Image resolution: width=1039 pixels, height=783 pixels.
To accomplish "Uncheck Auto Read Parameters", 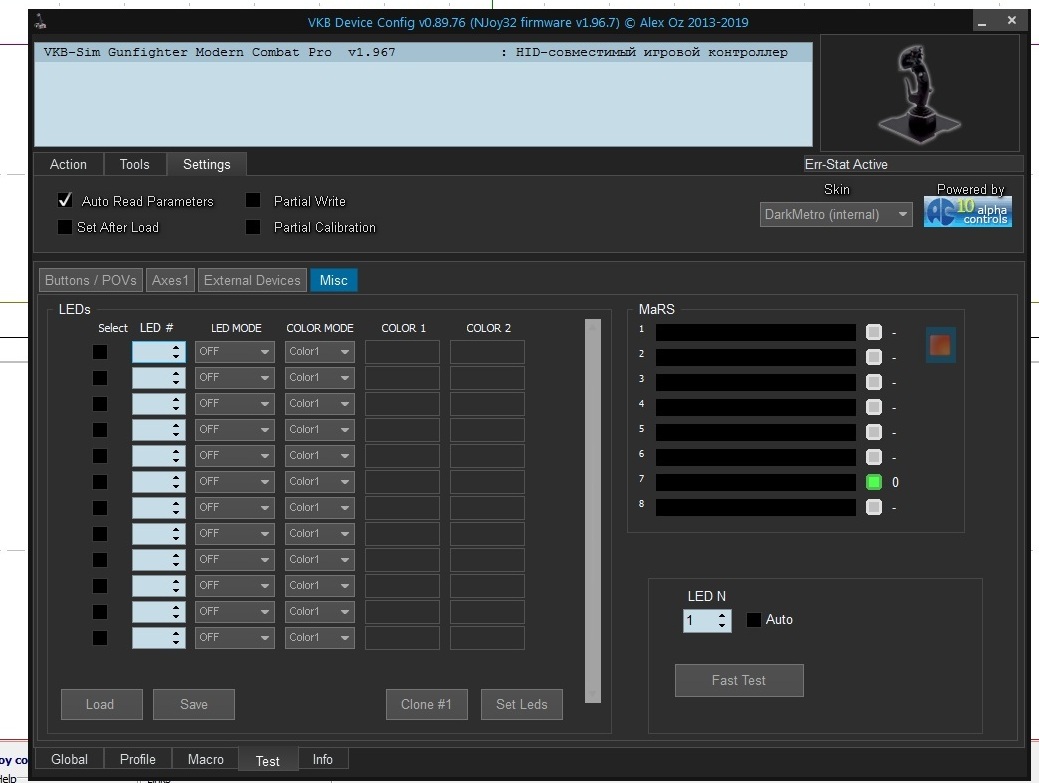I will pos(65,201).
